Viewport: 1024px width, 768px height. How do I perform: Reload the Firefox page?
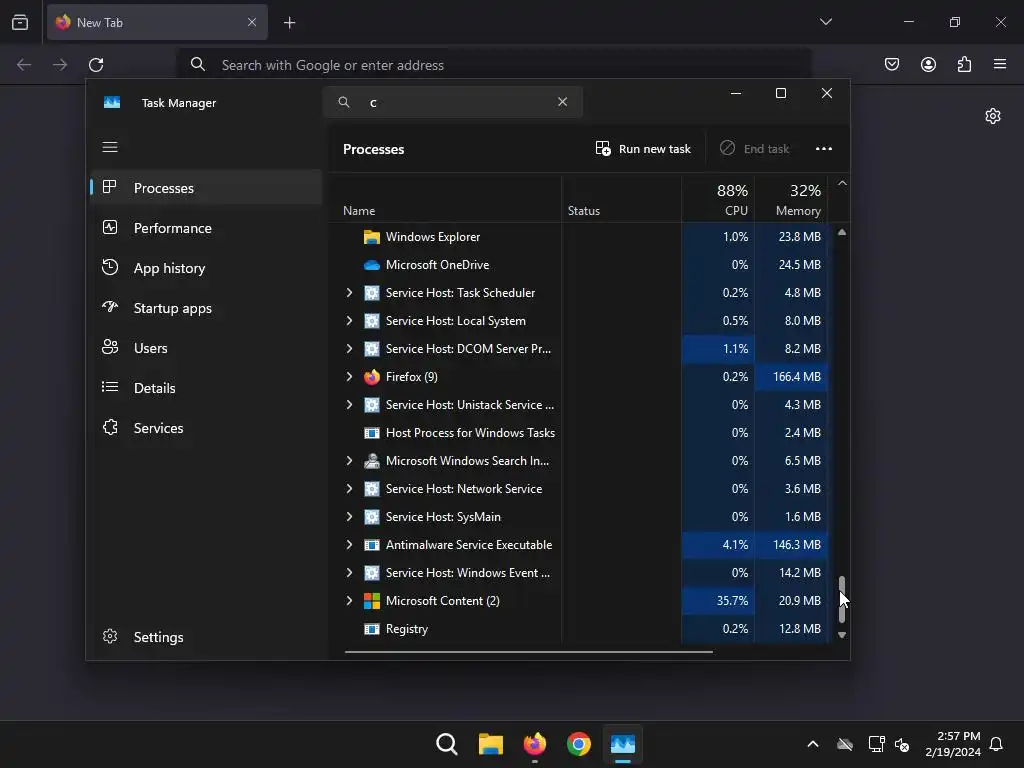(96, 65)
